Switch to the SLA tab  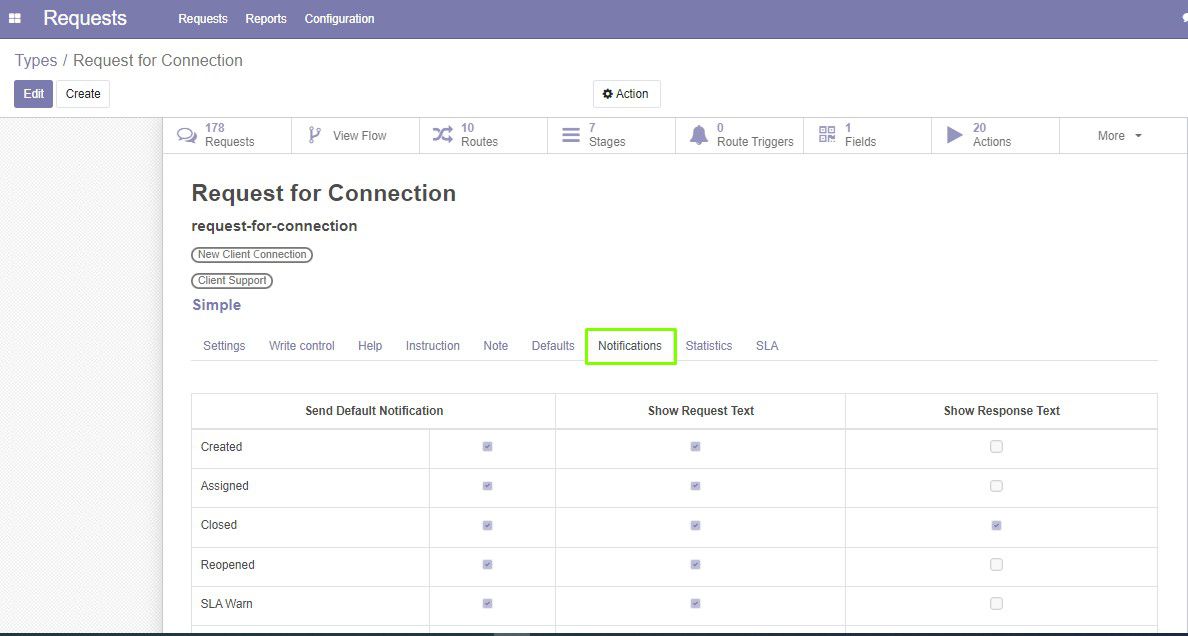coord(767,346)
